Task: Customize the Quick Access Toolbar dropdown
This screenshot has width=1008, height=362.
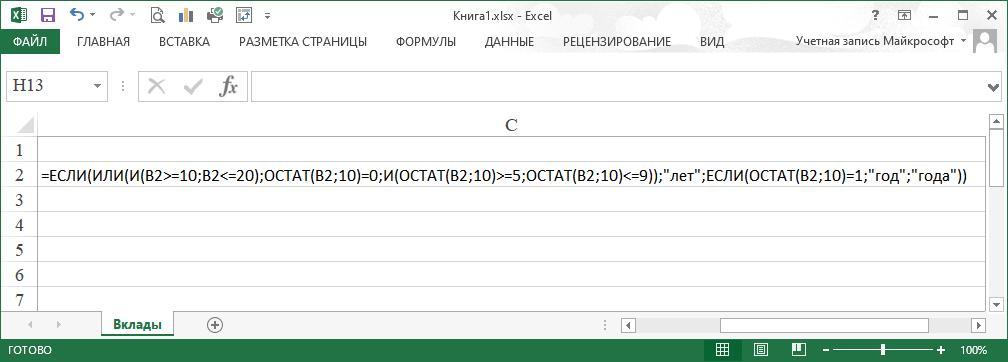Action: click(x=267, y=15)
